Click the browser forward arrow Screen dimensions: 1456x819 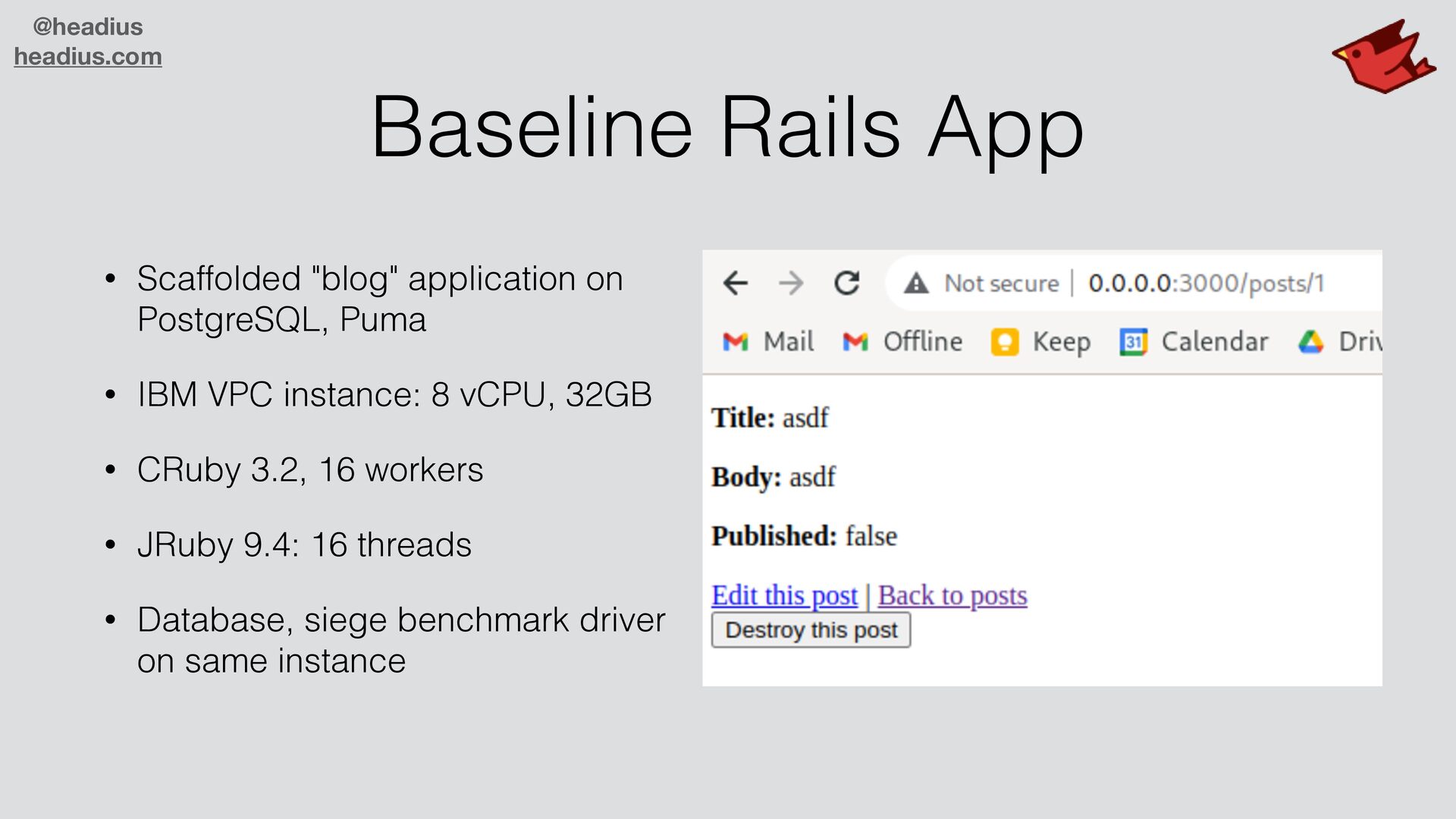pyautogui.click(x=791, y=283)
